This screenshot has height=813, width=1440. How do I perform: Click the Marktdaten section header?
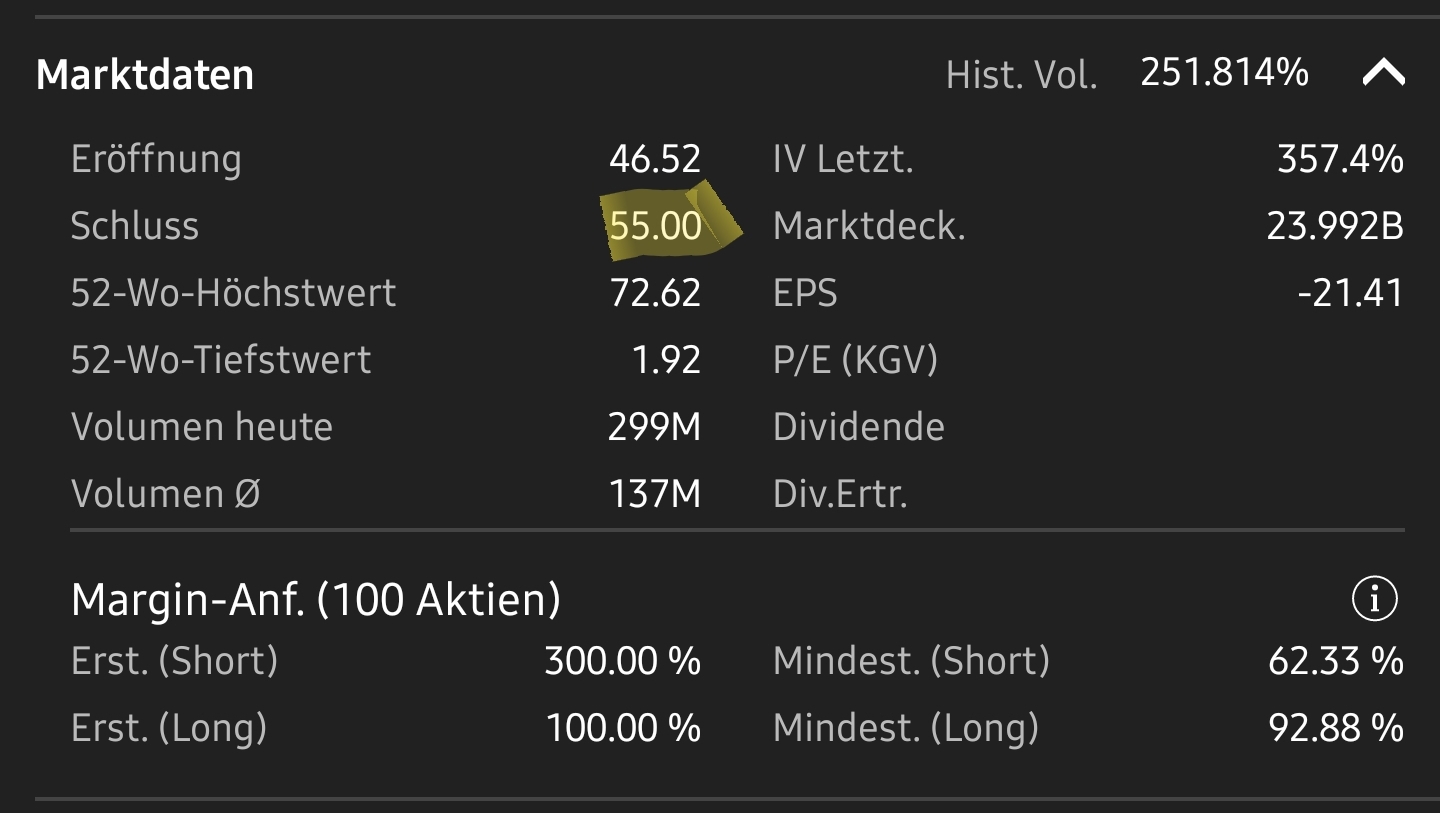click(x=145, y=75)
